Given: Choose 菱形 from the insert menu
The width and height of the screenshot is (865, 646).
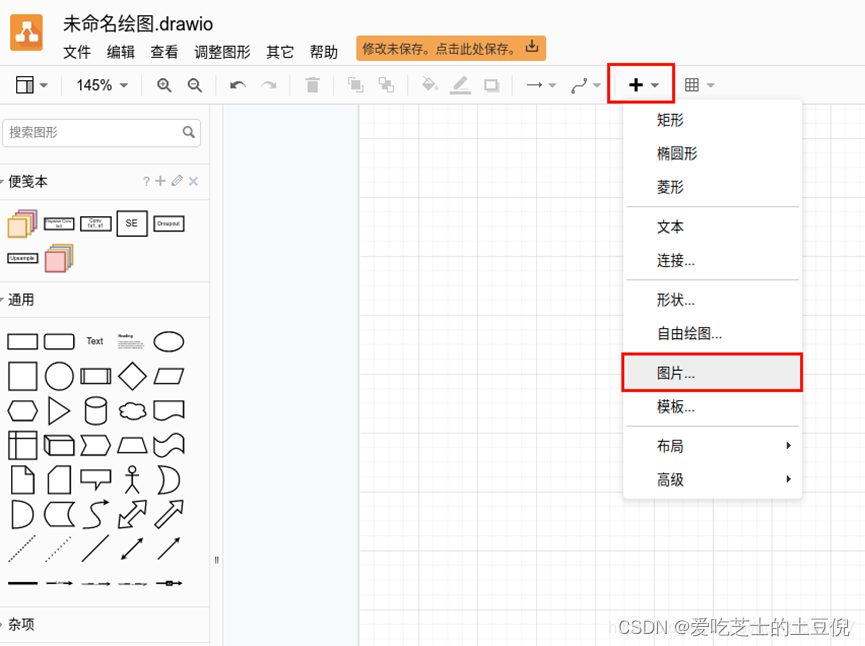Looking at the screenshot, I should coord(712,187).
